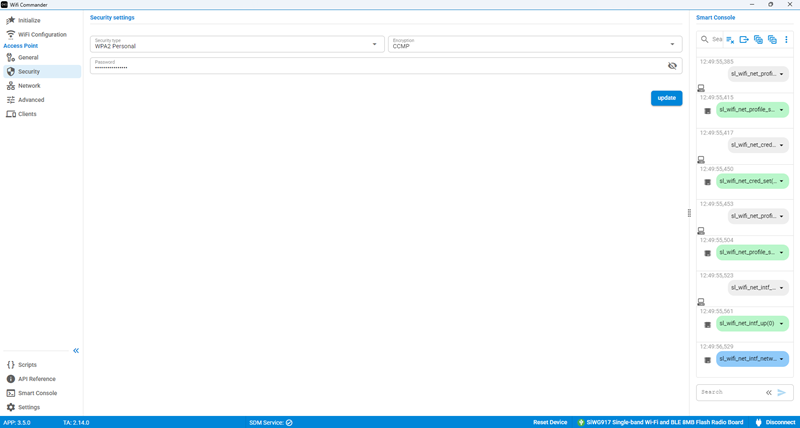
Task: Click the device chip icon at 12:49:56,529 entry
Action: coord(708,360)
